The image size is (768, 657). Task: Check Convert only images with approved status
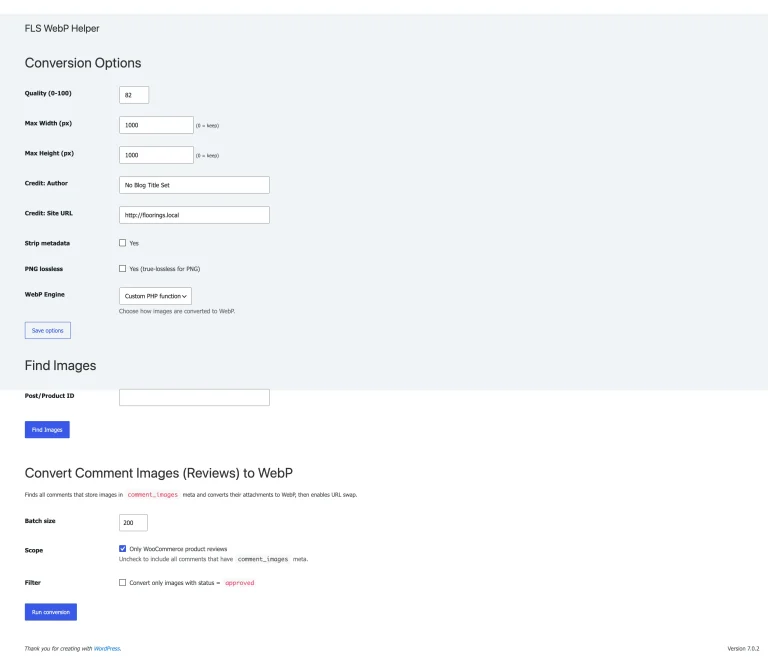pyautogui.click(x=122, y=583)
